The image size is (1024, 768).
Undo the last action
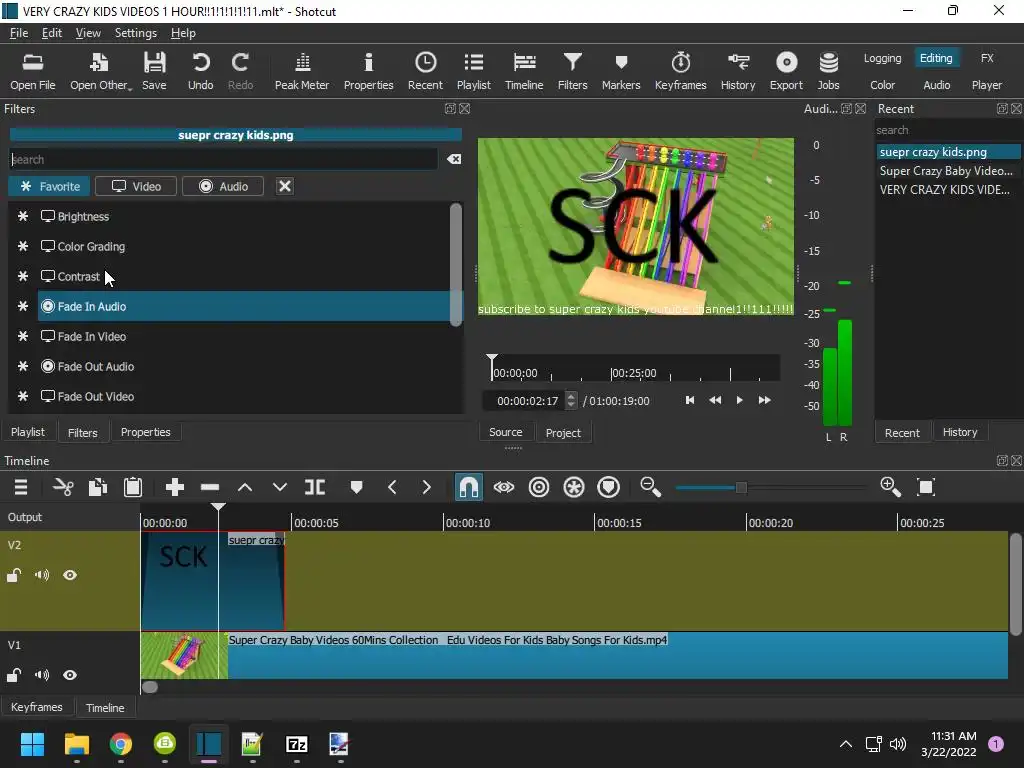(x=200, y=71)
